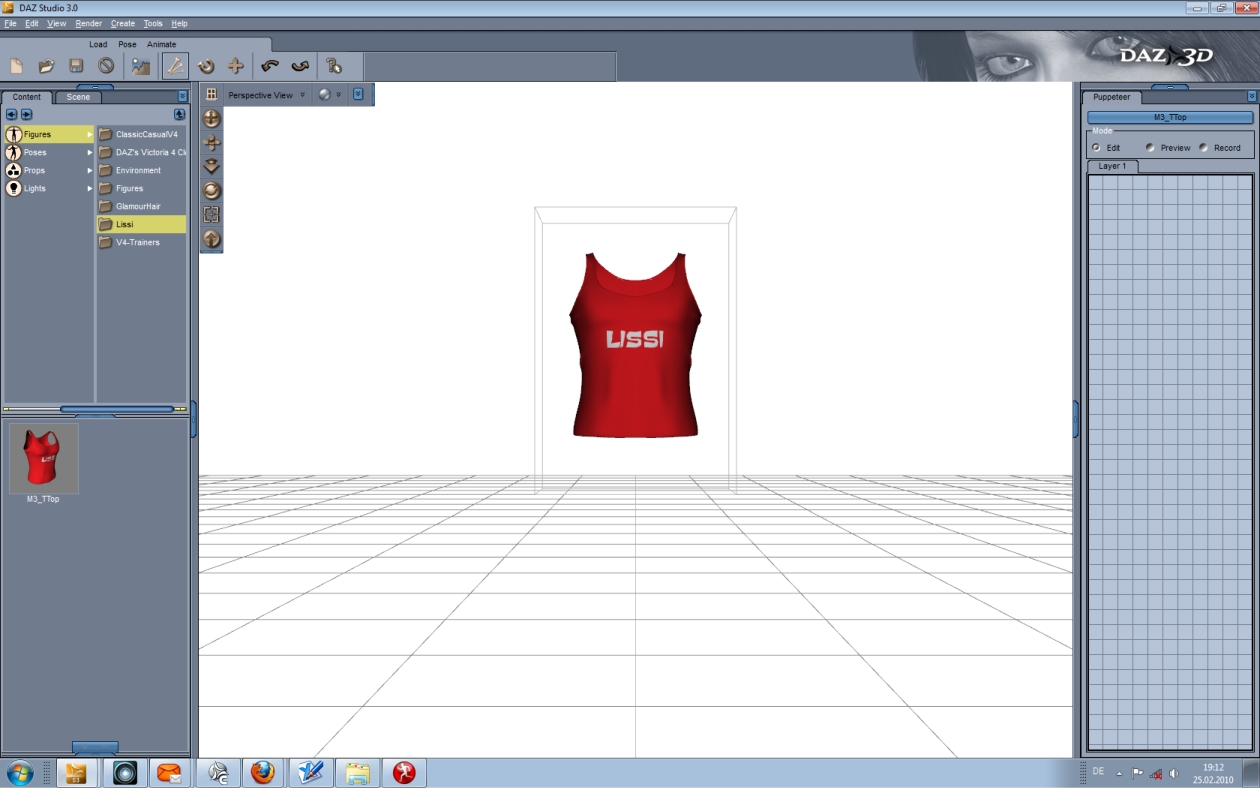
Task: Click the New scene icon
Action: tap(16, 66)
